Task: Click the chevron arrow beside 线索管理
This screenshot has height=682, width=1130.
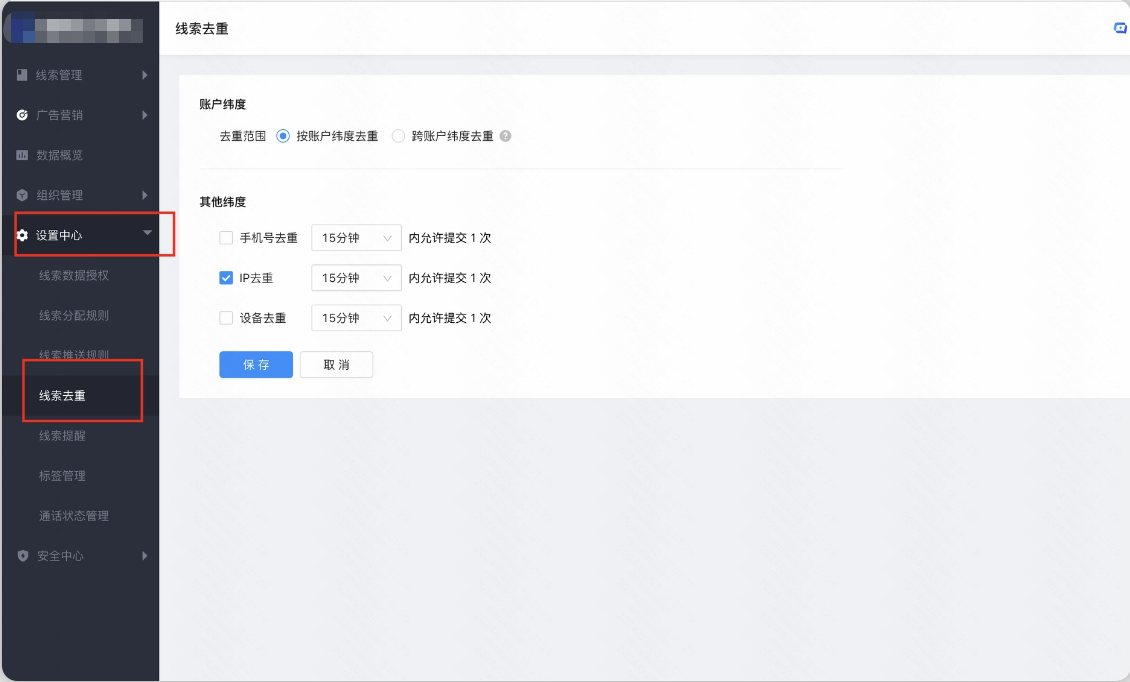Action: pos(143,75)
